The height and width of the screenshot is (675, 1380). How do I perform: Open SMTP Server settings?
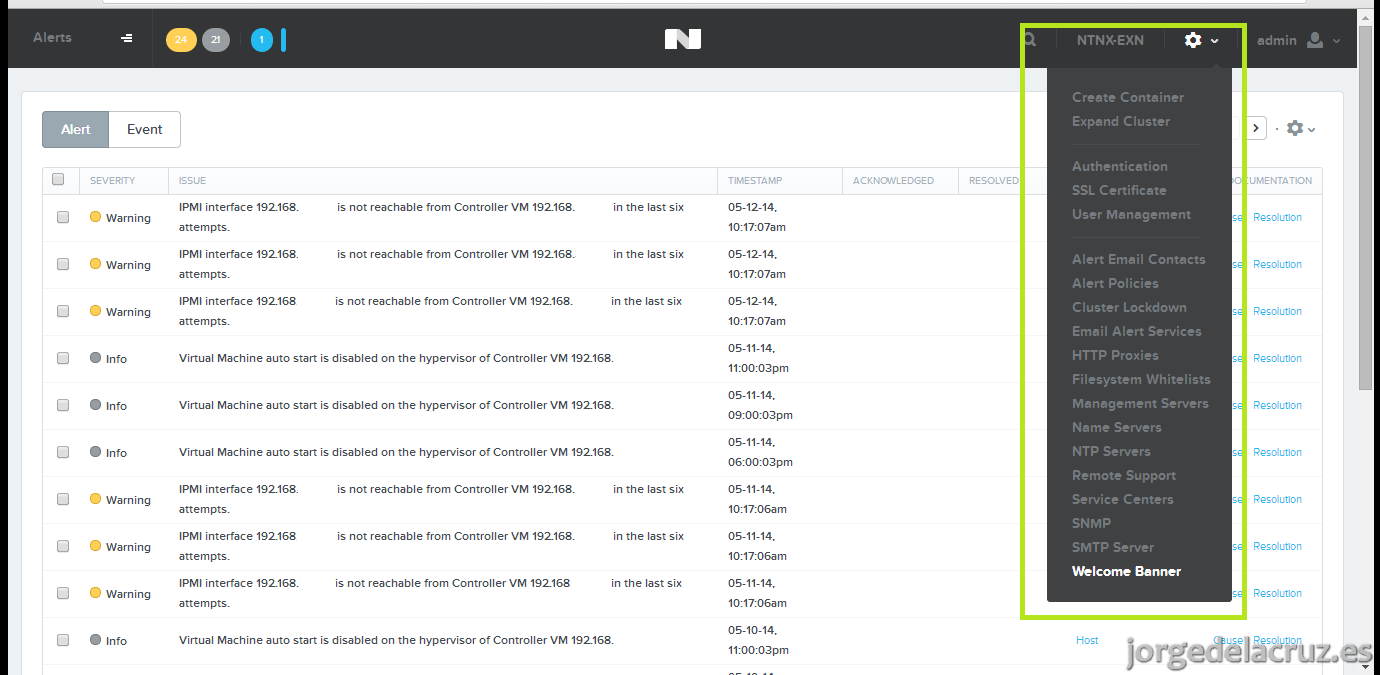pos(1113,547)
